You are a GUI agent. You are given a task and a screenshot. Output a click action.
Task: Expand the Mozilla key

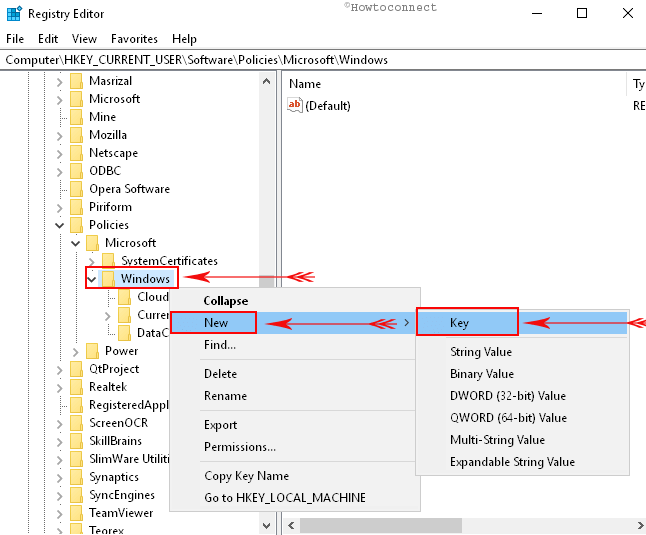60,136
